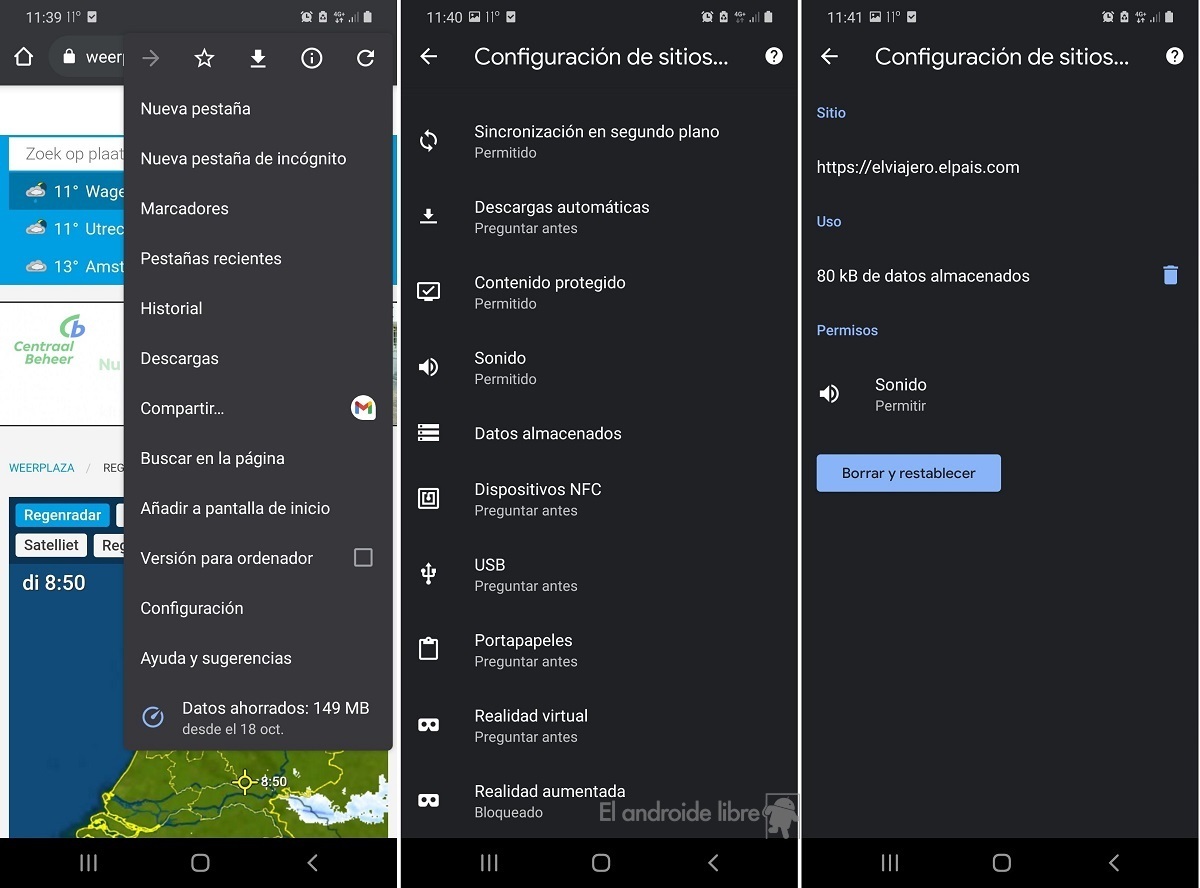
Task: Open Sonido permission on elviajero site
Action: pos(900,394)
